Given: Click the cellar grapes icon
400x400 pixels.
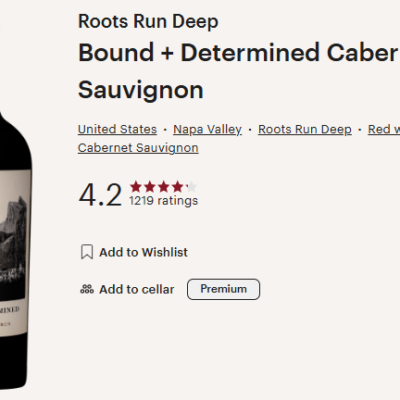Looking at the screenshot, I should (x=87, y=289).
